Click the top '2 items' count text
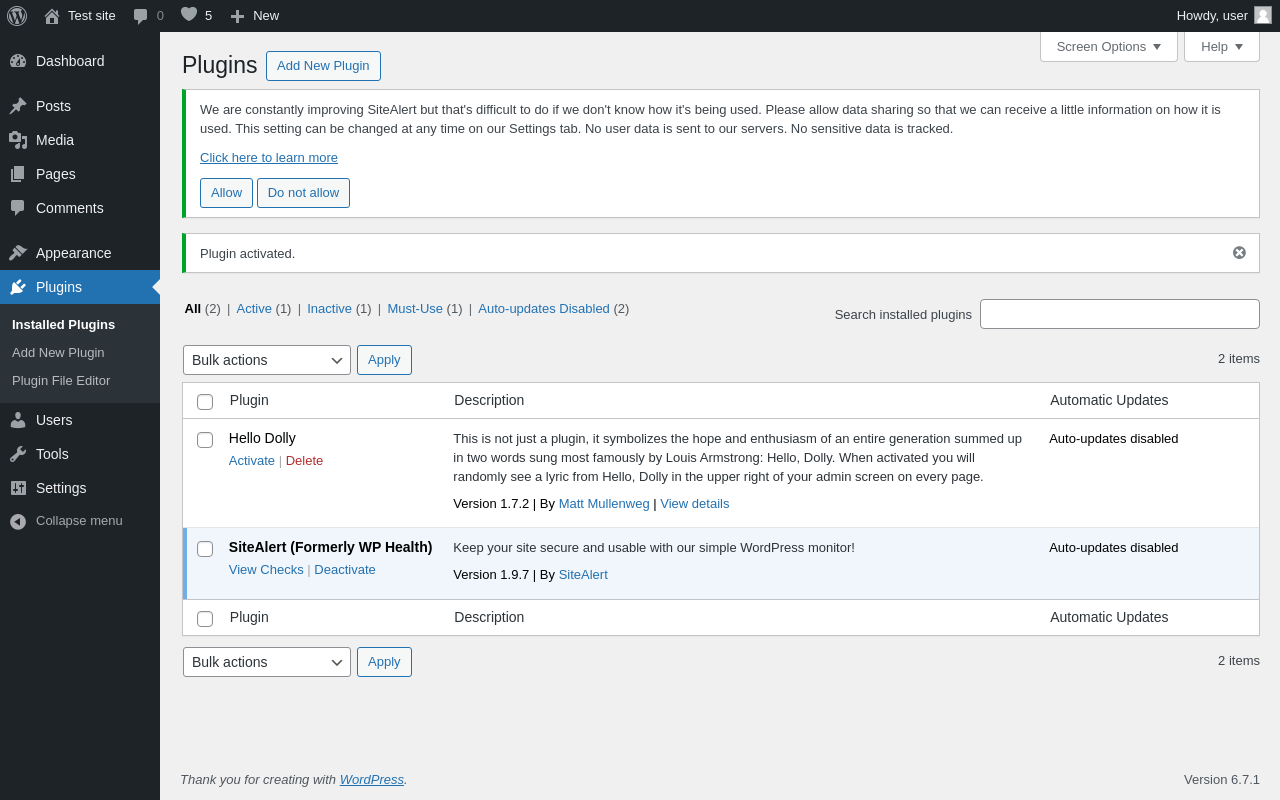Viewport: 1280px width, 800px height. 1239,359
